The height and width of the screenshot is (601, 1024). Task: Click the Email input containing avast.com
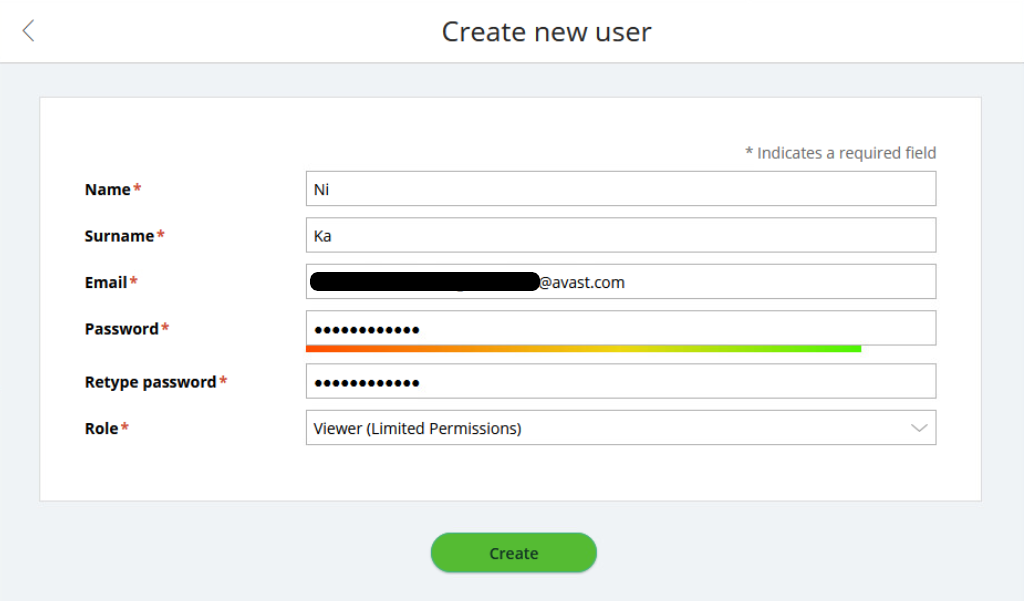point(620,281)
